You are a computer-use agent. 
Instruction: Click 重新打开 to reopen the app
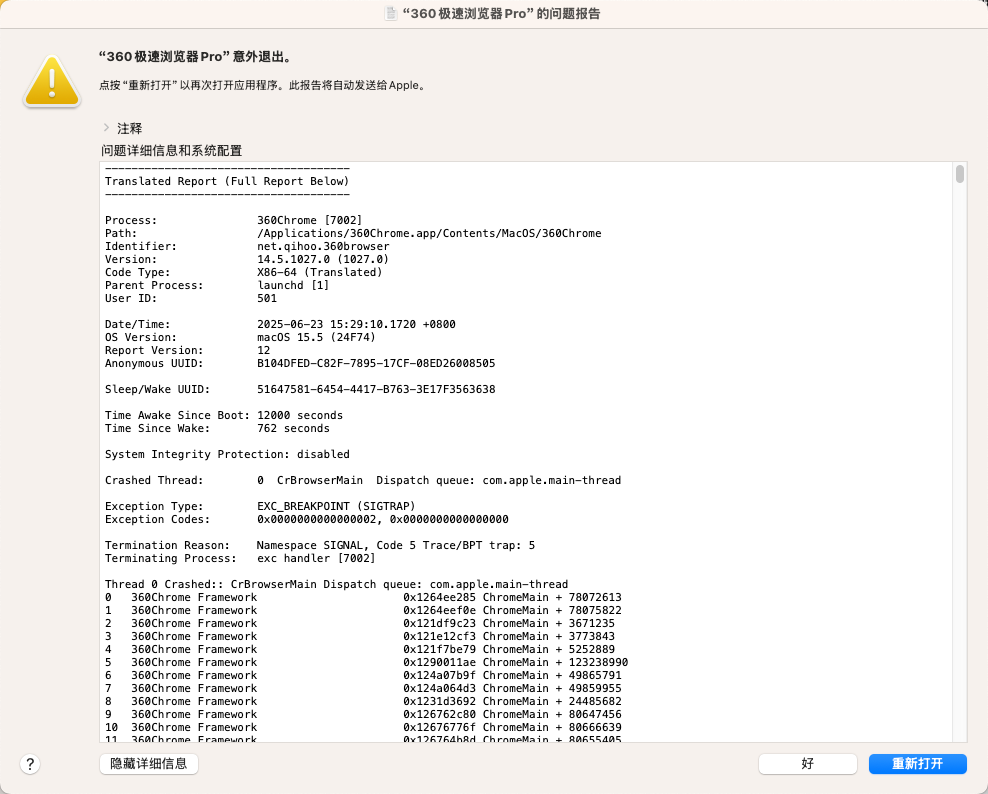917,764
